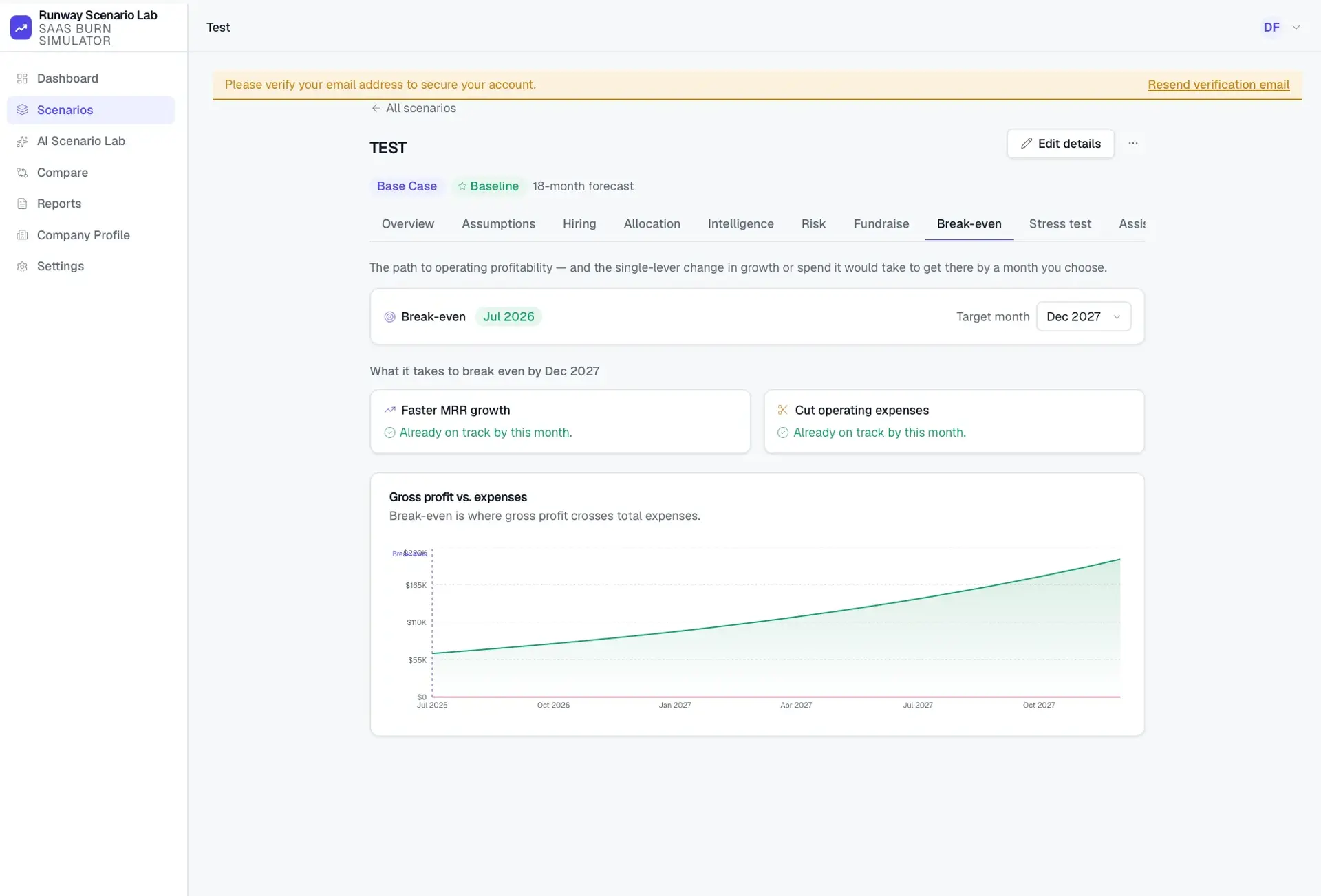
Task: Click the pencil icon in Edit details
Action: [x=1027, y=143]
